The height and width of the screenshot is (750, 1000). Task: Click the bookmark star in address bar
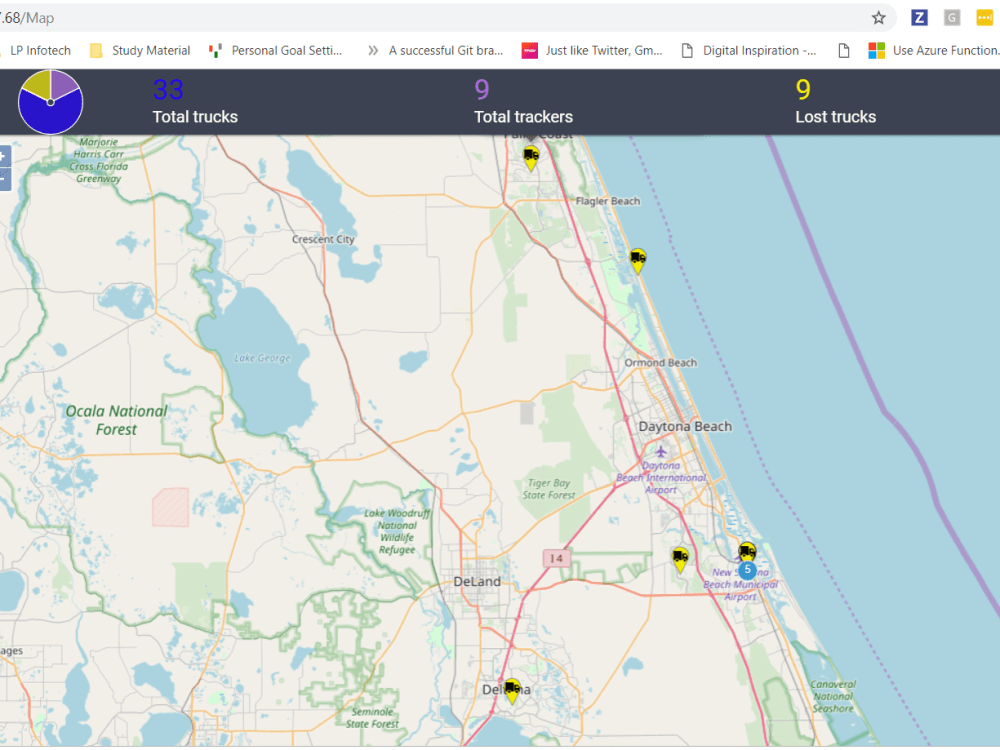(x=878, y=18)
